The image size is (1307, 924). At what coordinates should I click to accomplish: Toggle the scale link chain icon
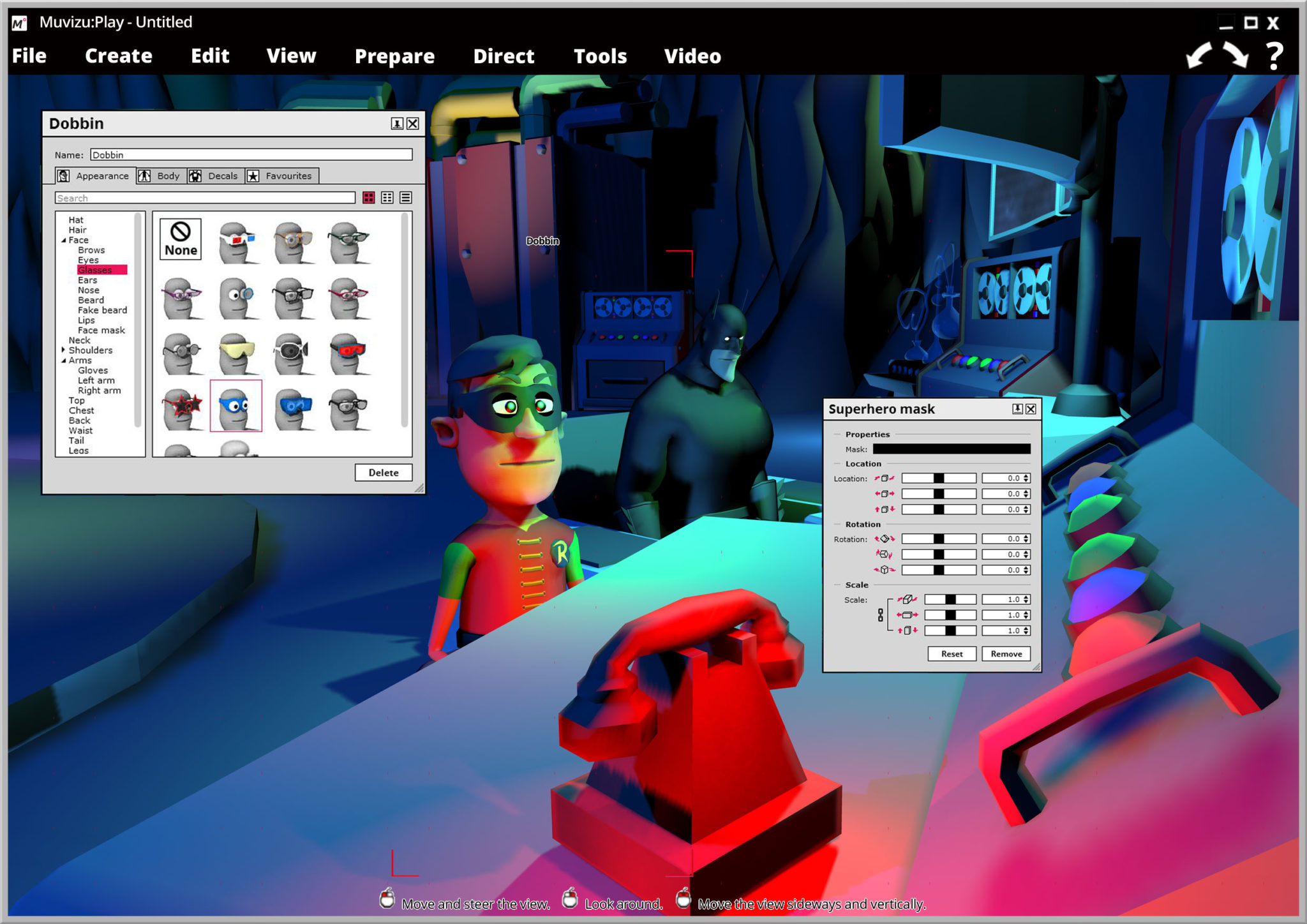point(881,615)
